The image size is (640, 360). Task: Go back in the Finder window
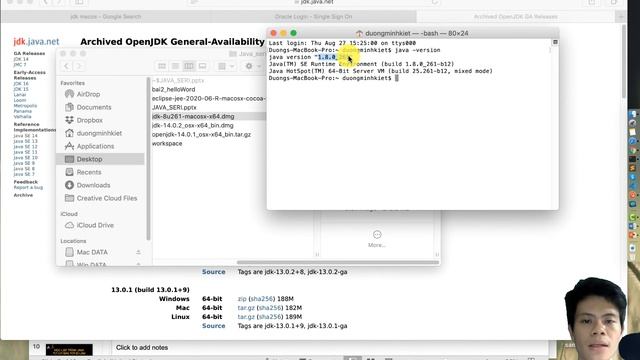point(67,66)
